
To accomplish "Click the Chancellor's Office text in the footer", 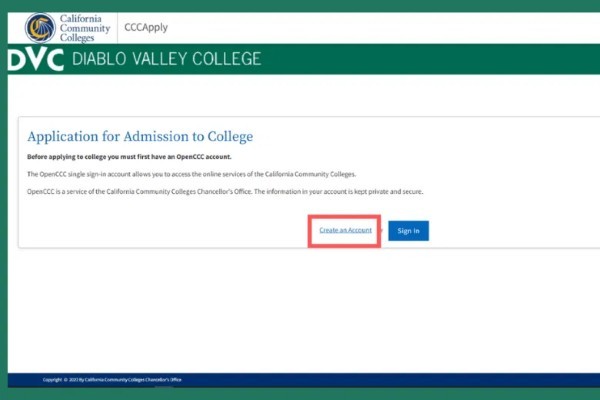I will (162, 380).
